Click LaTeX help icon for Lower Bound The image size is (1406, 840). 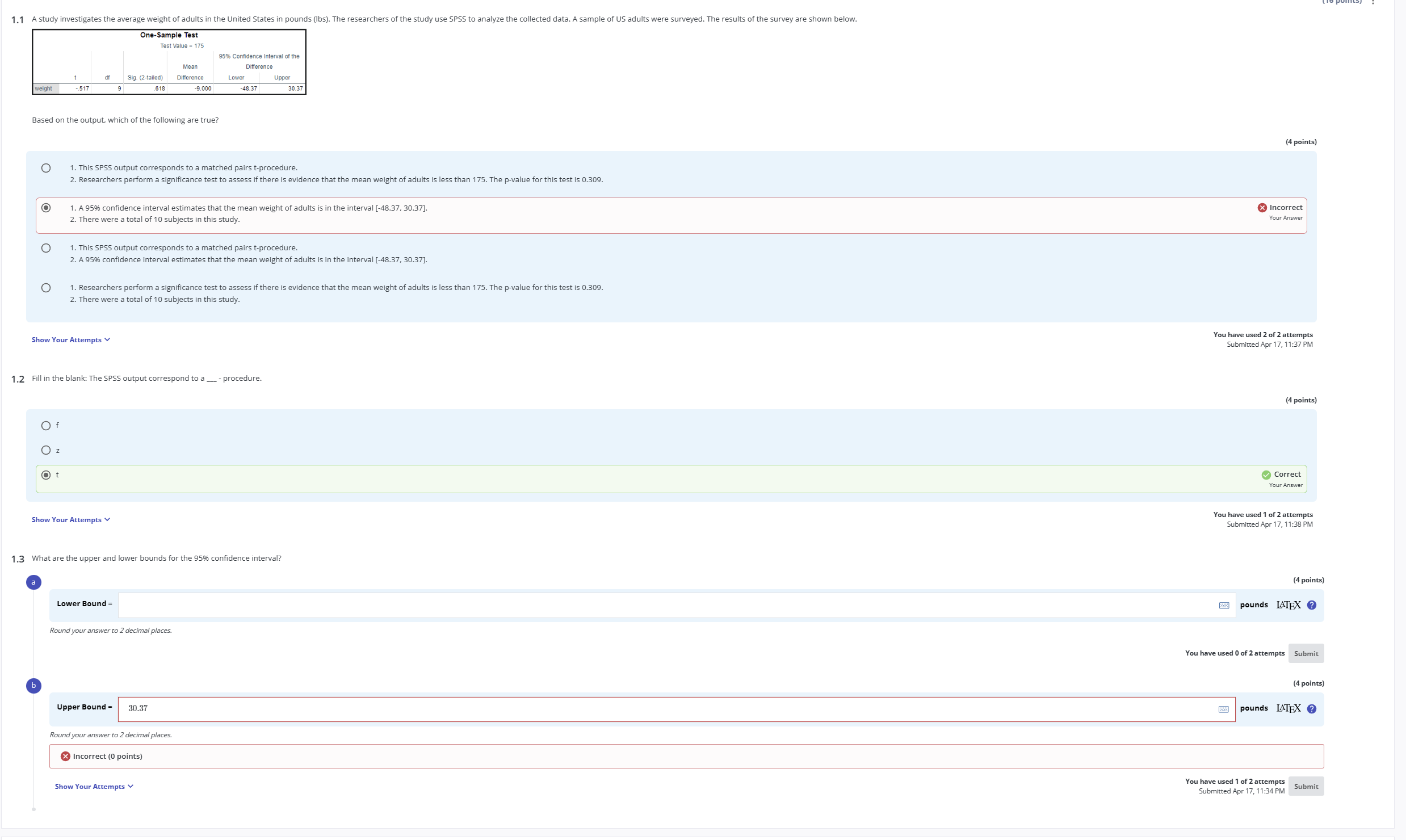click(x=1311, y=605)
